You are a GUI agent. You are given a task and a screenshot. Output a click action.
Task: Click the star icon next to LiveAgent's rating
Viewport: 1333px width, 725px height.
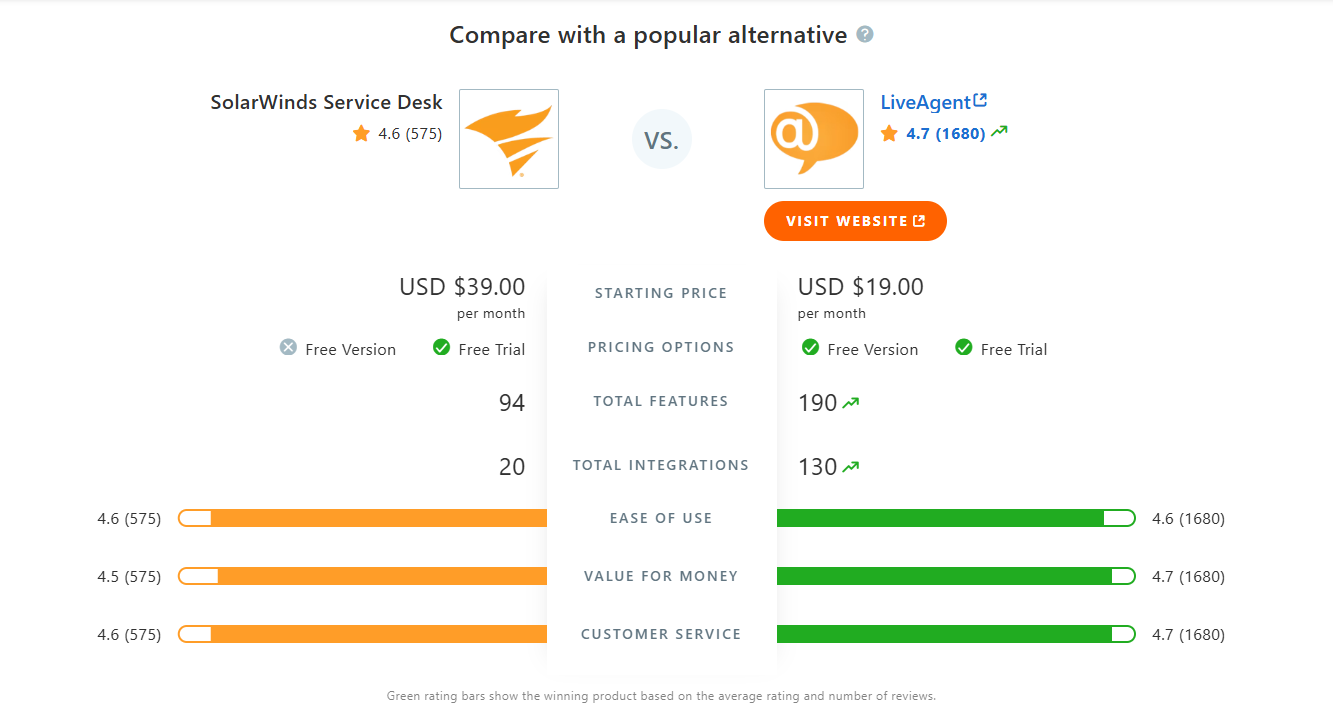coord(889,133)
